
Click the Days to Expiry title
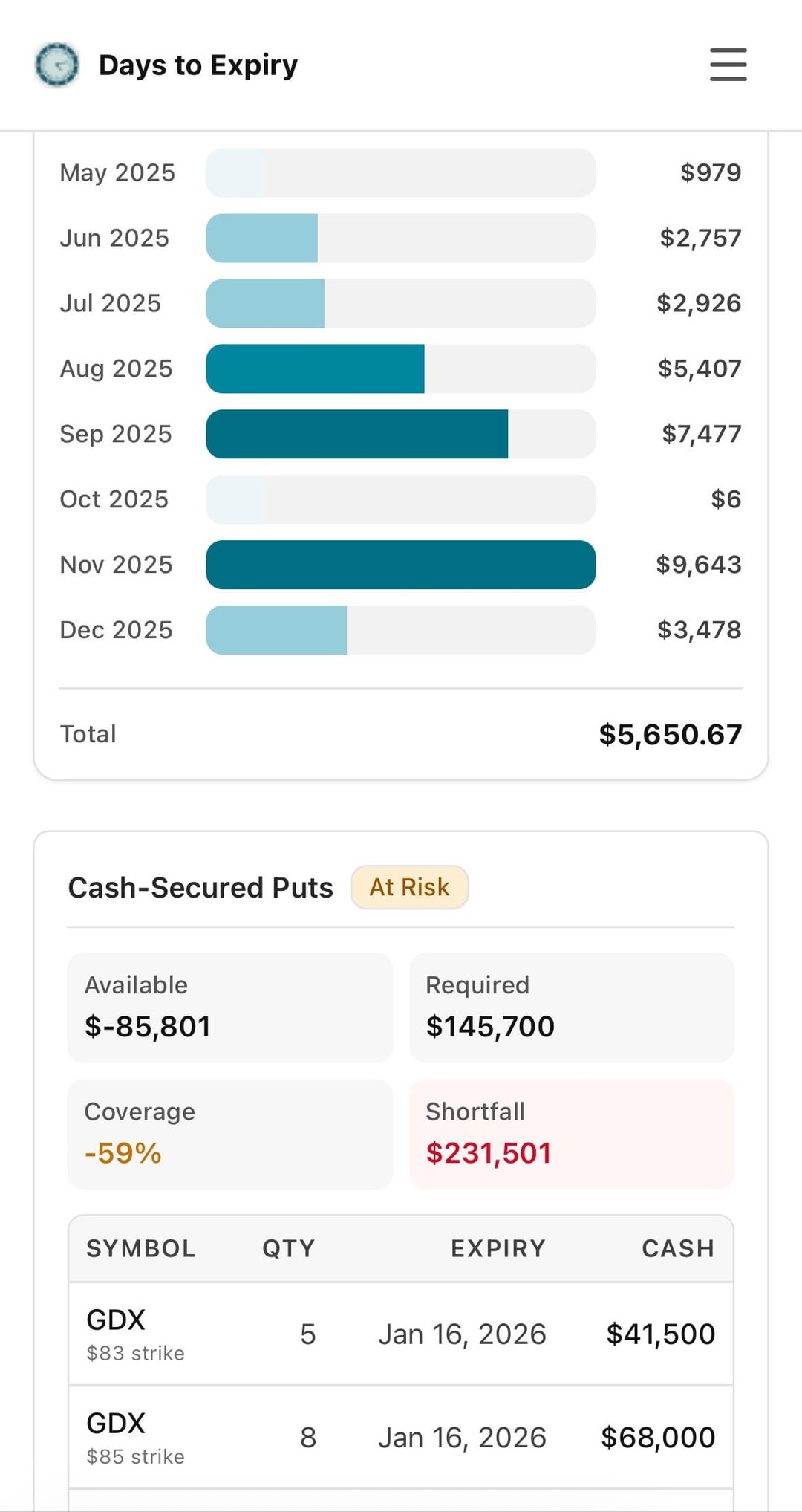pos(198,65)
